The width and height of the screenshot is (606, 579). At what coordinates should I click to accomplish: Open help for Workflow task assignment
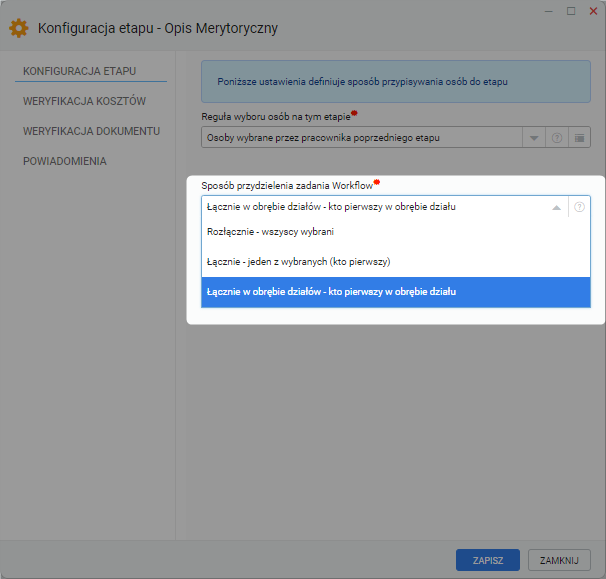pos(579,207)
